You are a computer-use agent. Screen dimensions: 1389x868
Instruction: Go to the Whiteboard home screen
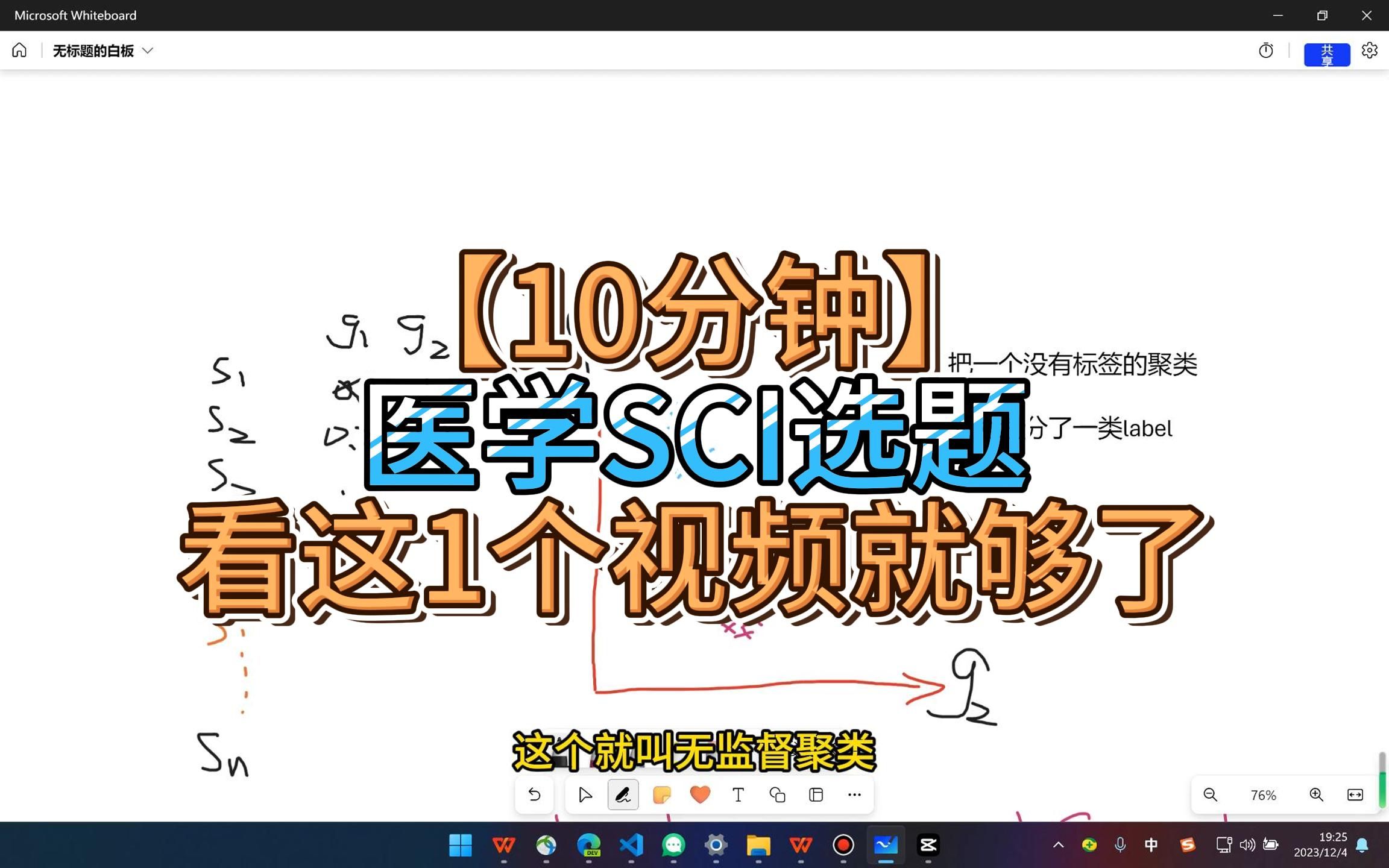click(x=19, y=50)
